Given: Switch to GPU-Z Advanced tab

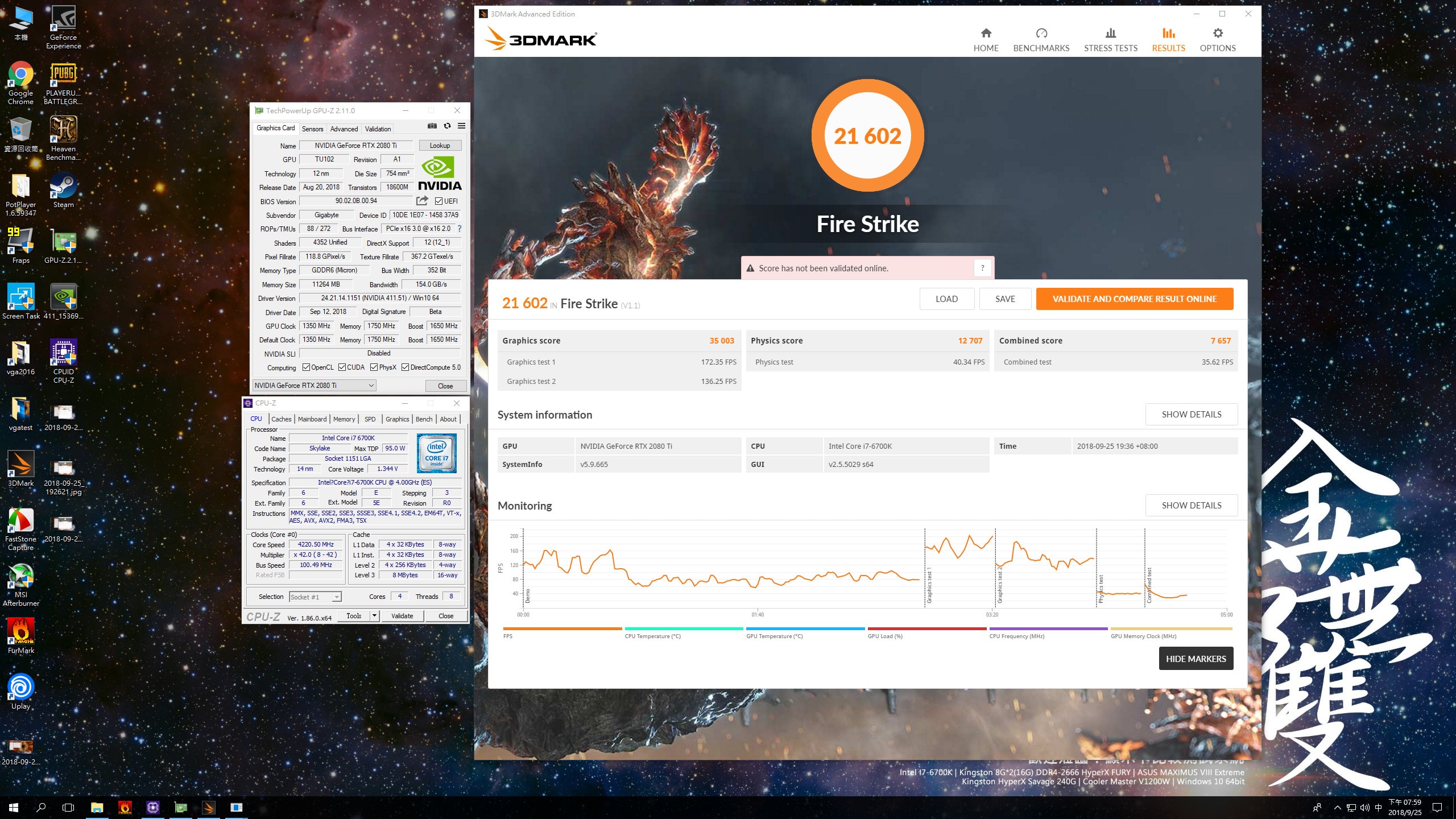Looking at the screenshot, I should [344, 129].
